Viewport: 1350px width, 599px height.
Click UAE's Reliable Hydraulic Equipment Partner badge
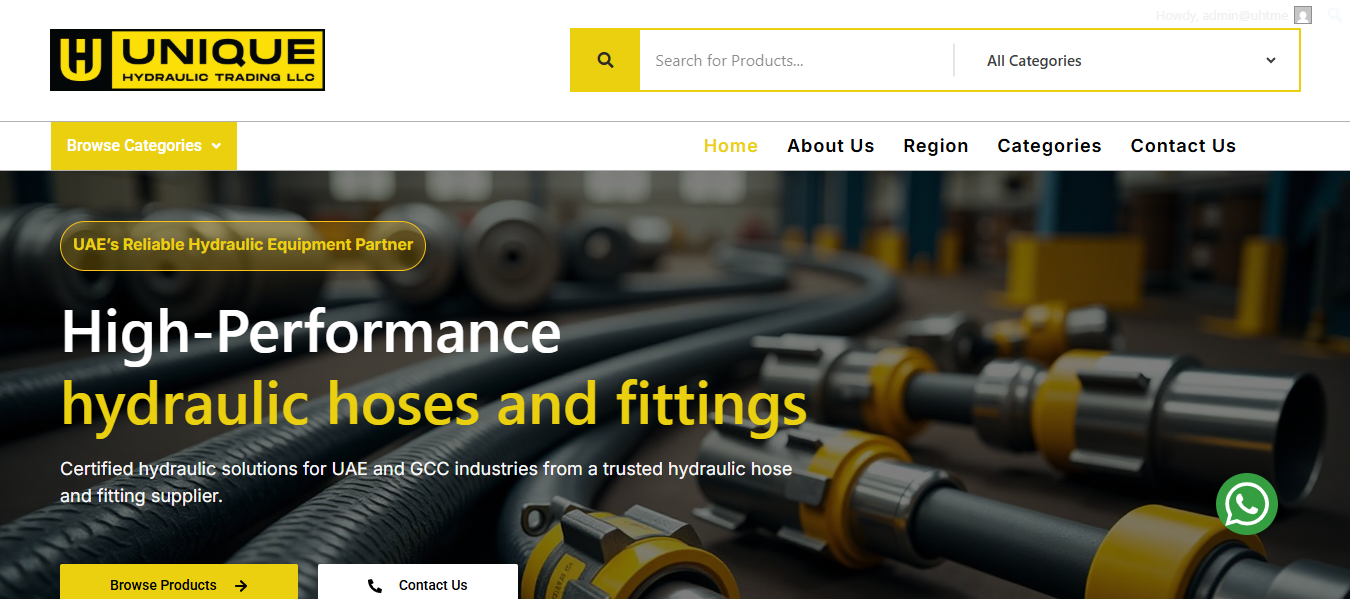point(243,245)
